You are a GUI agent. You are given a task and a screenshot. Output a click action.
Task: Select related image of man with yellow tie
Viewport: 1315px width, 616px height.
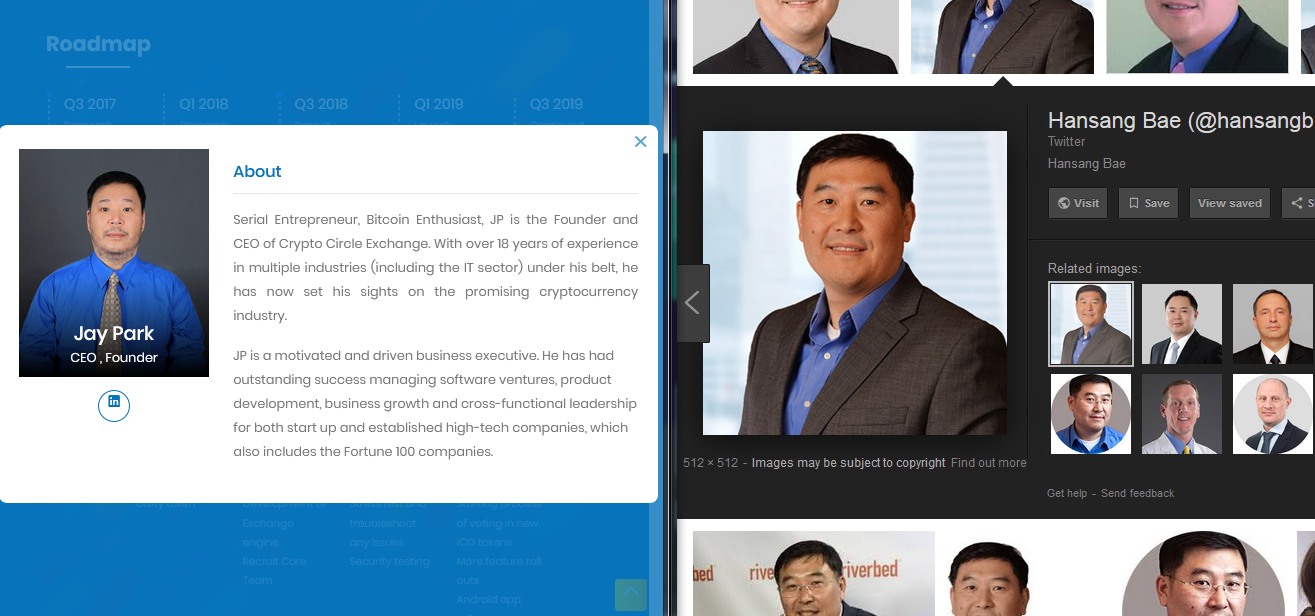(x=1182, y=414)
